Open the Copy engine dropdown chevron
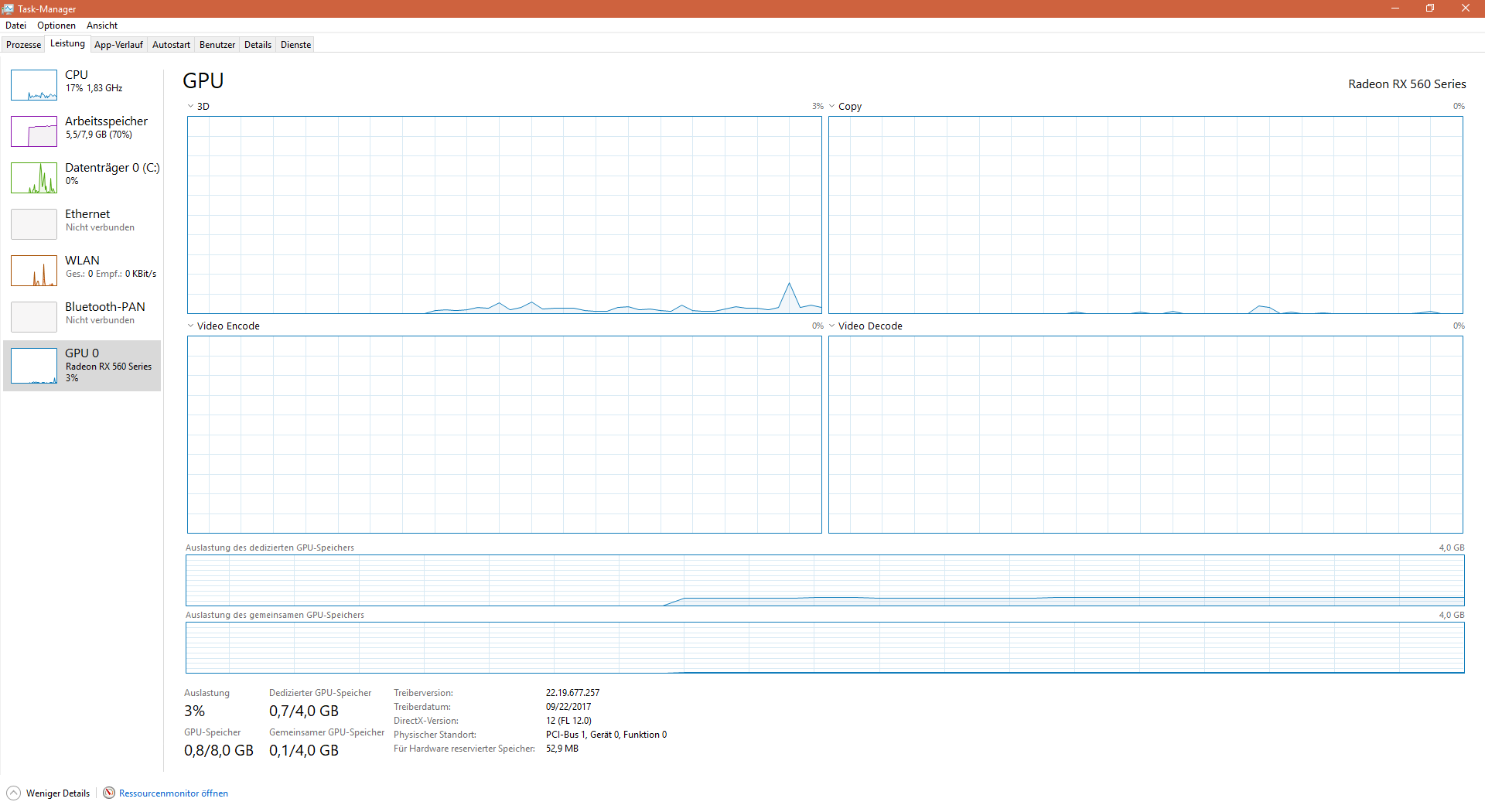The image size is (1485, 812). point(832,106)
